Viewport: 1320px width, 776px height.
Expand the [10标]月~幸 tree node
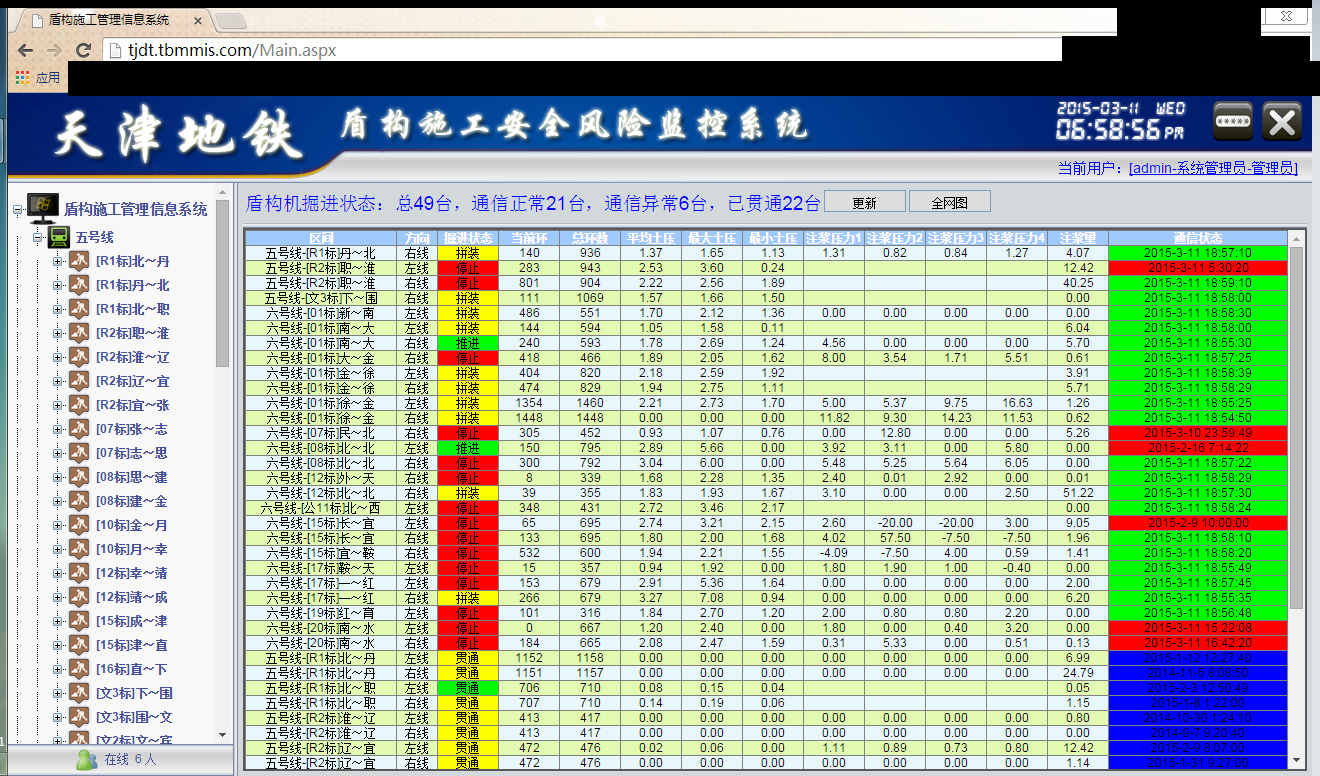point(58,550)
